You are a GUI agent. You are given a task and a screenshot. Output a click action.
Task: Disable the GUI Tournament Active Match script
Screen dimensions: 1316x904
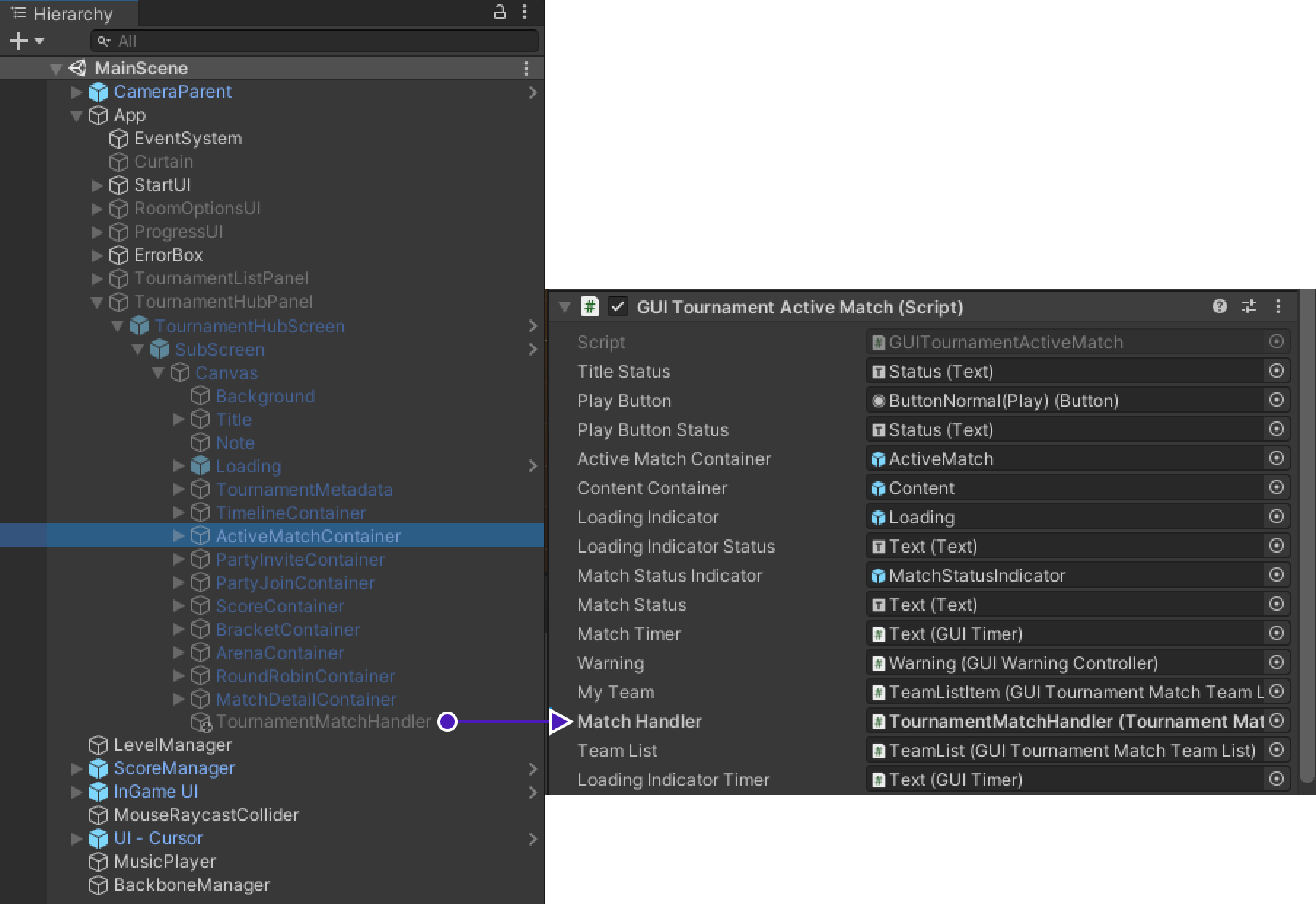(x=618, y=307)
